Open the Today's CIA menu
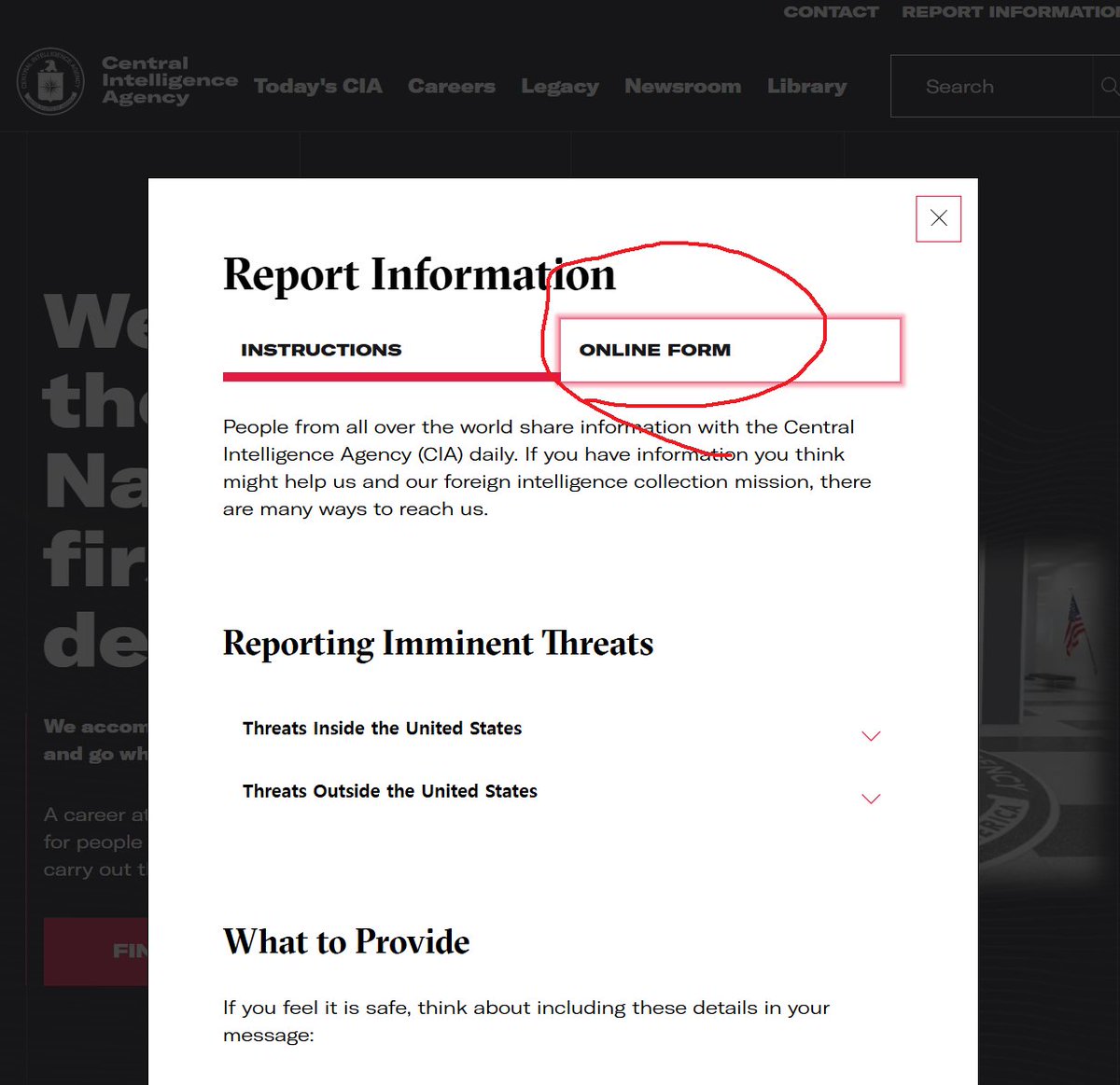 (x=317, y=86)
